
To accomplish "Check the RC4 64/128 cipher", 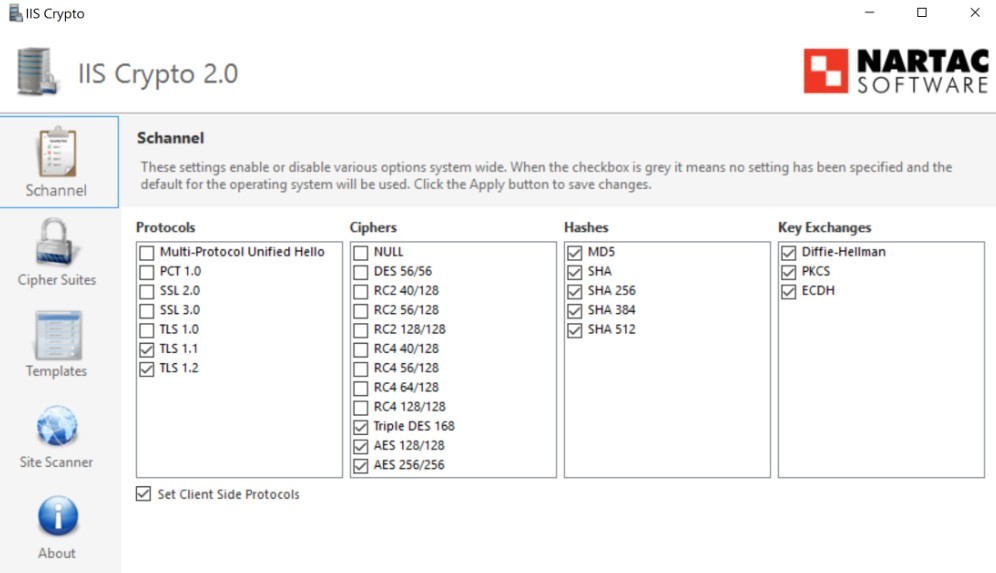I will pyautogui.click(x=361, y=388).
